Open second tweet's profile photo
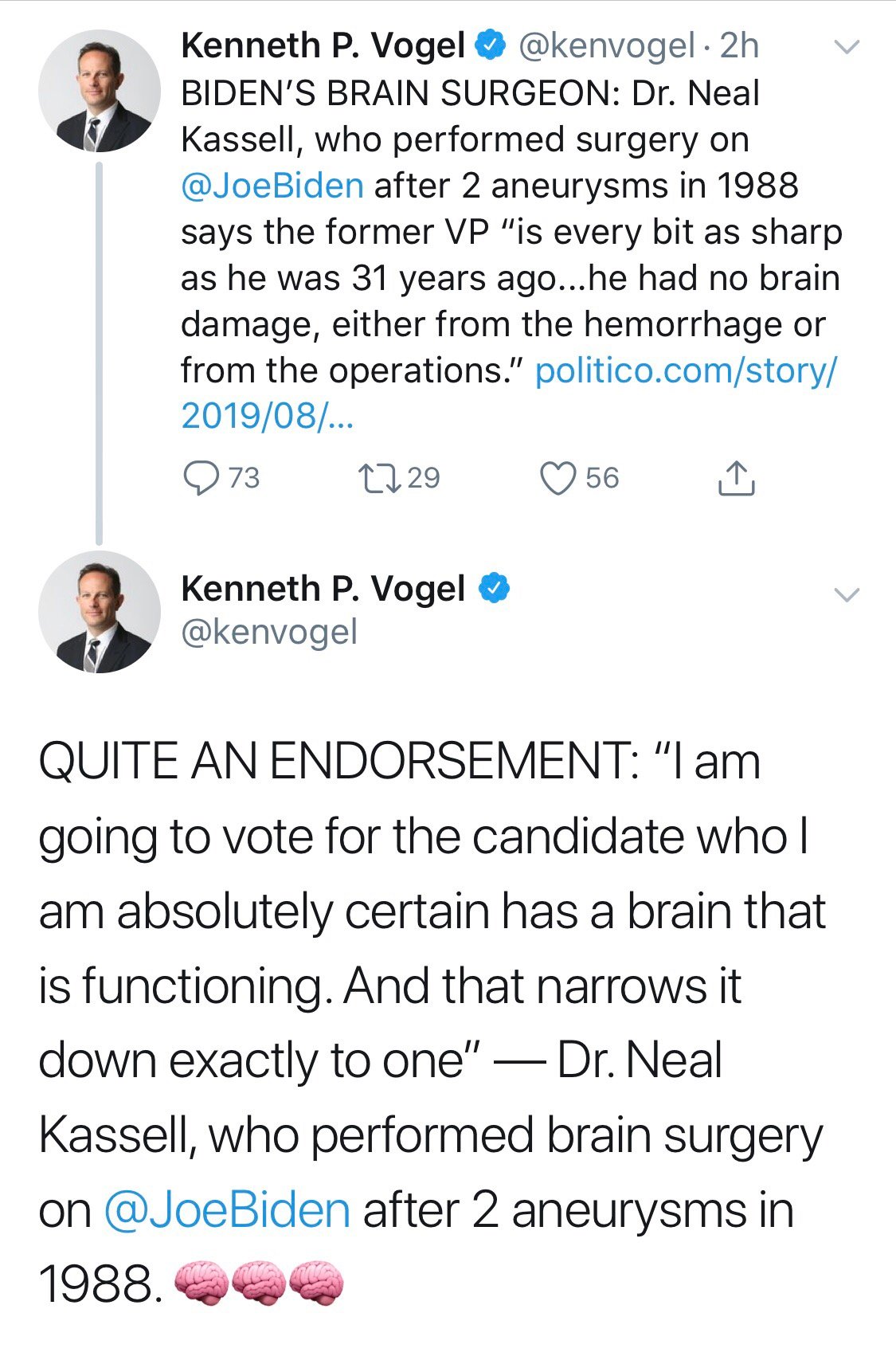The height and width of the screenshot is (1356, 896). click(99, 611)
